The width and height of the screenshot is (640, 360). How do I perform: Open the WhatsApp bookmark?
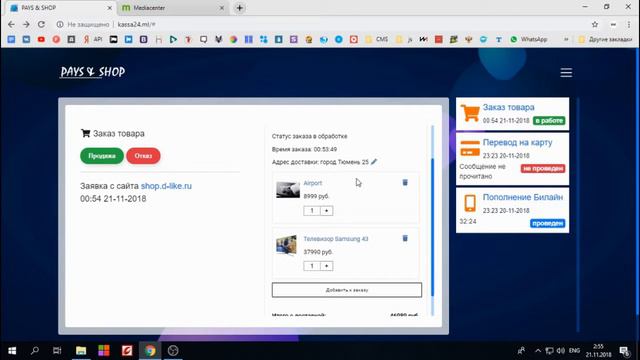point(529,40)
